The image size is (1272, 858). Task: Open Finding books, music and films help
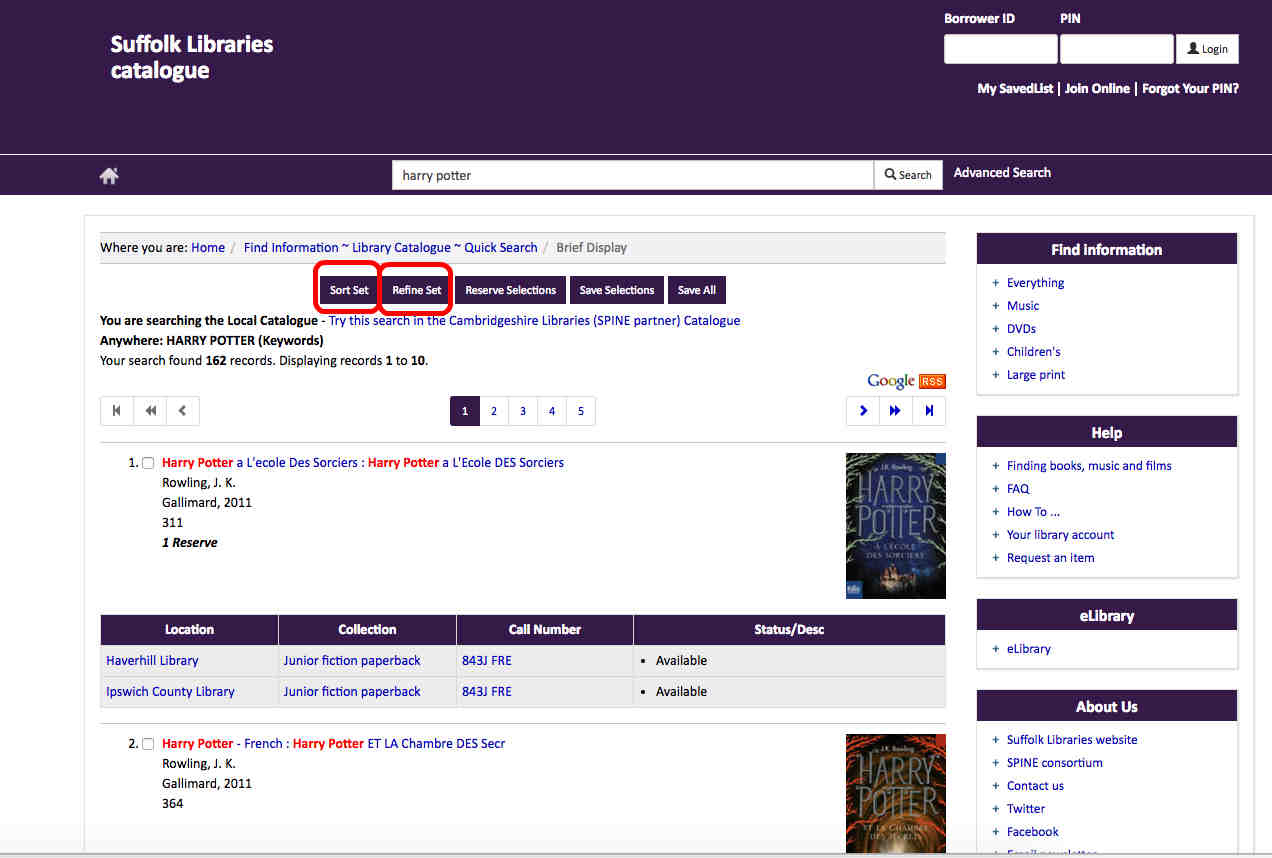click(x=1089, y=466)
